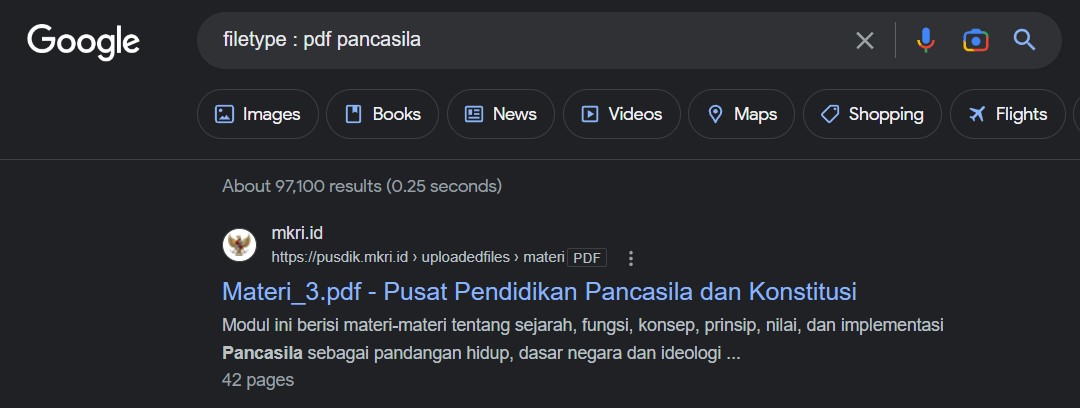The height and width of the screenshot is (408, 1080).
Task: Focus the search box with filetype query
Action: coord(523,41)
